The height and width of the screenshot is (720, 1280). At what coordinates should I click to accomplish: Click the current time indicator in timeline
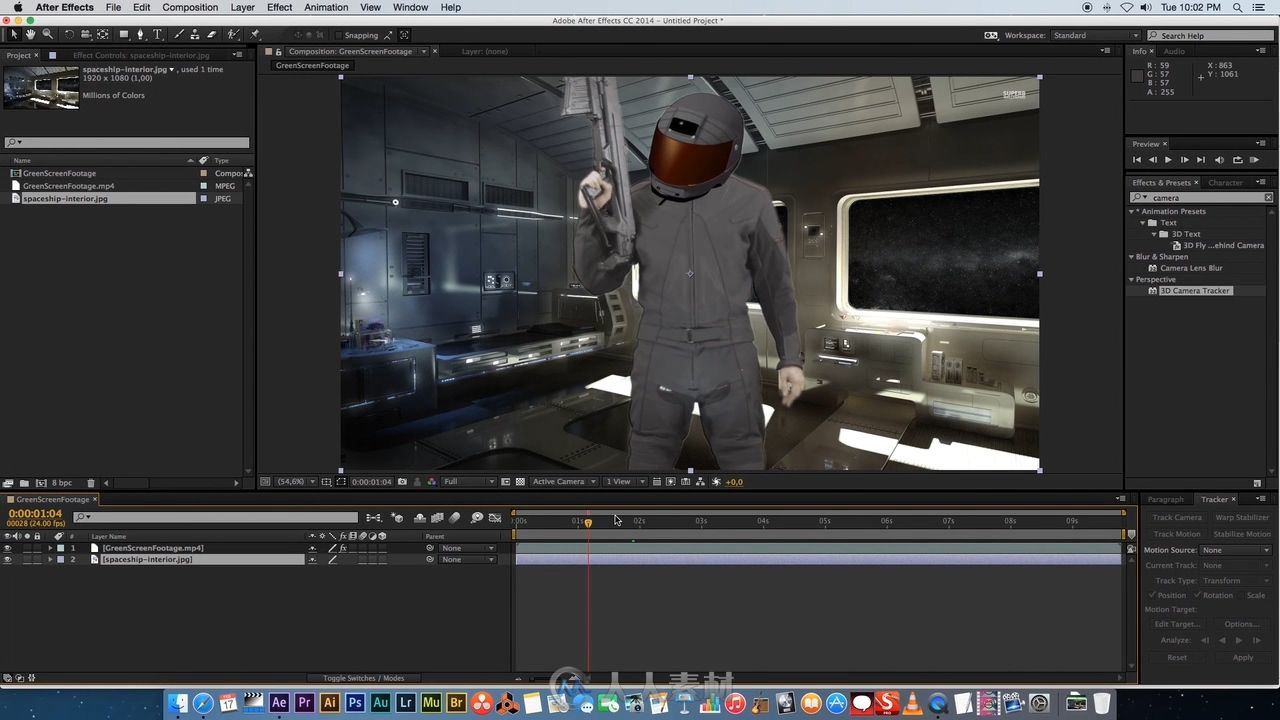tap(588, 522)
